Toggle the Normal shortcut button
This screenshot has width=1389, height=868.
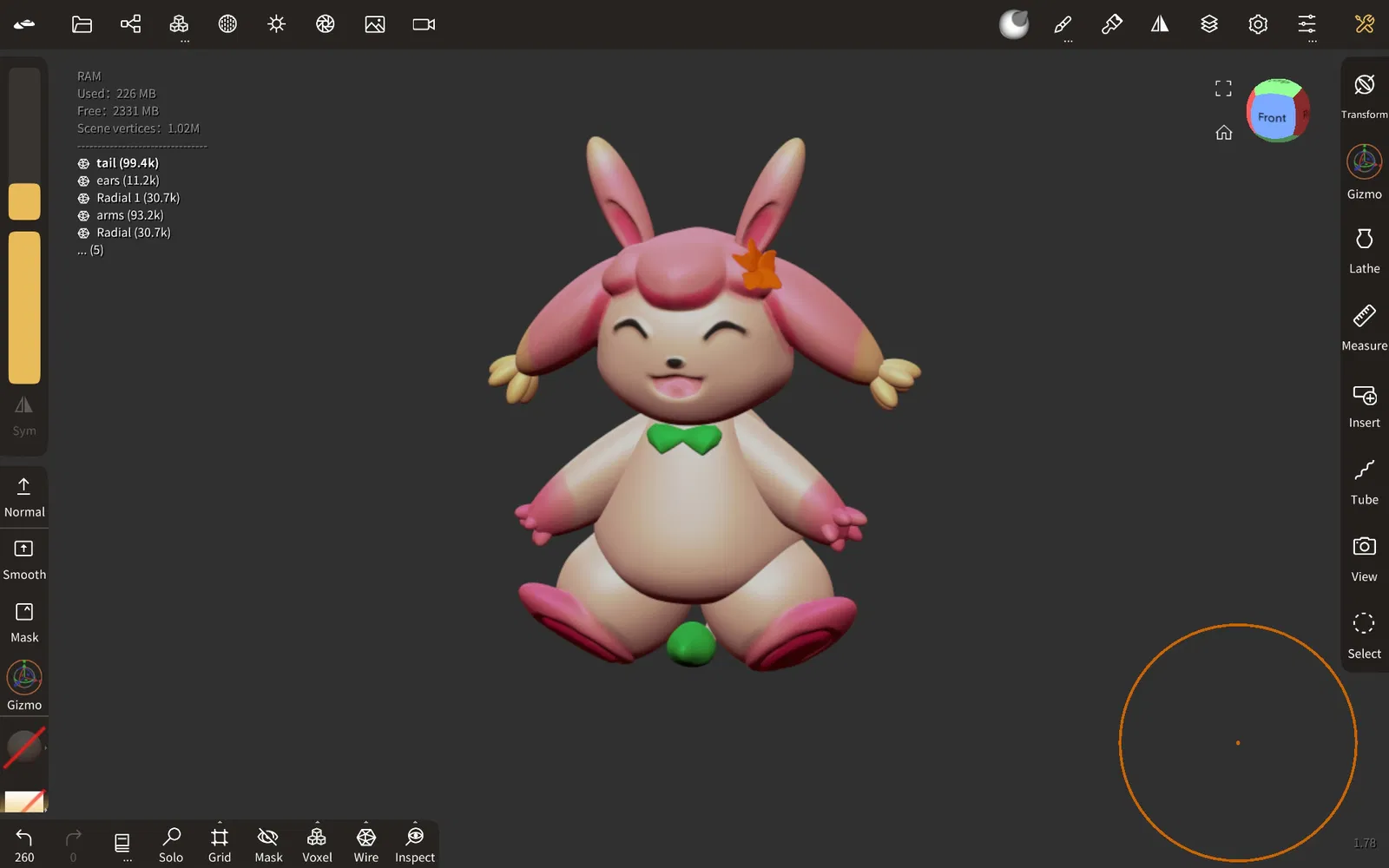24,497
